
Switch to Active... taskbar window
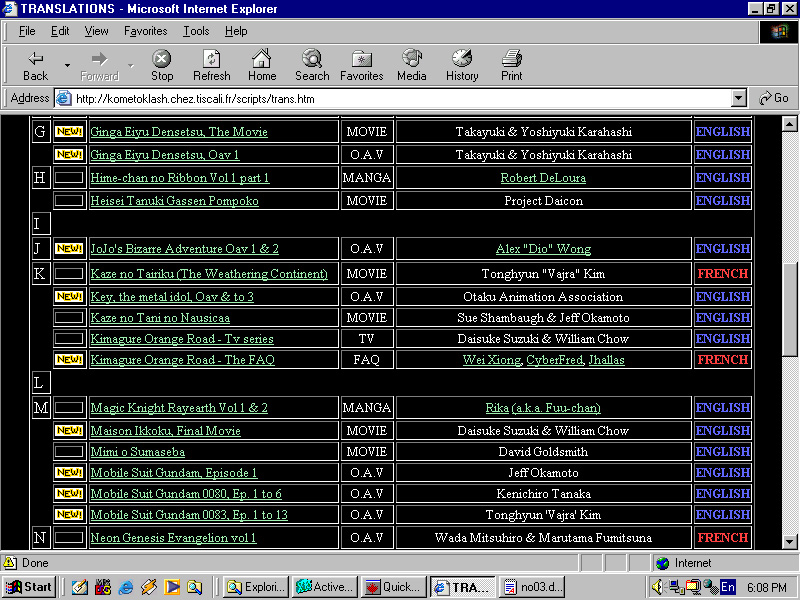pos(324,587)
